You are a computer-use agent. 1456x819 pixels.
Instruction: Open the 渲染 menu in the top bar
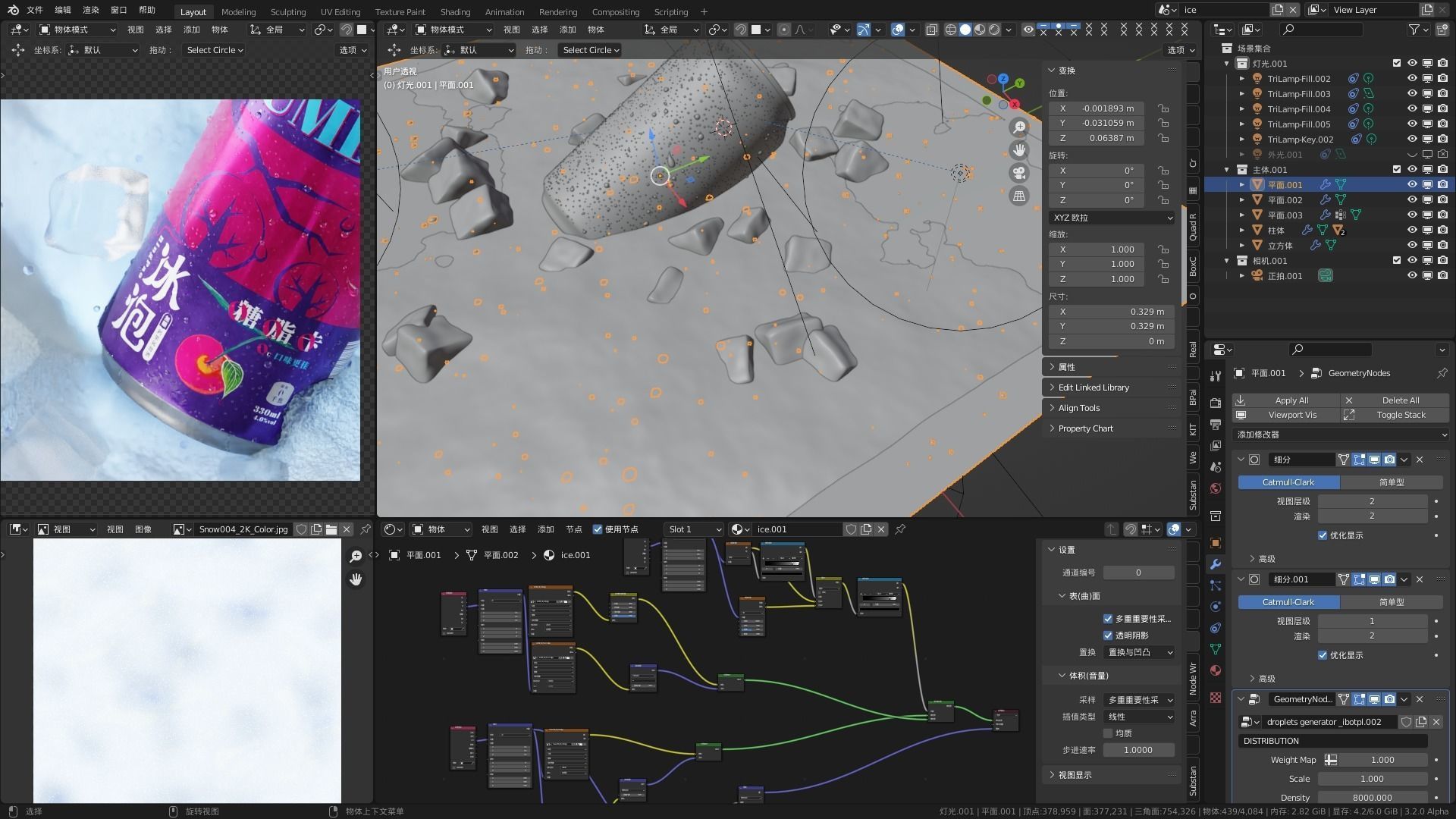[x=90, y=10]
